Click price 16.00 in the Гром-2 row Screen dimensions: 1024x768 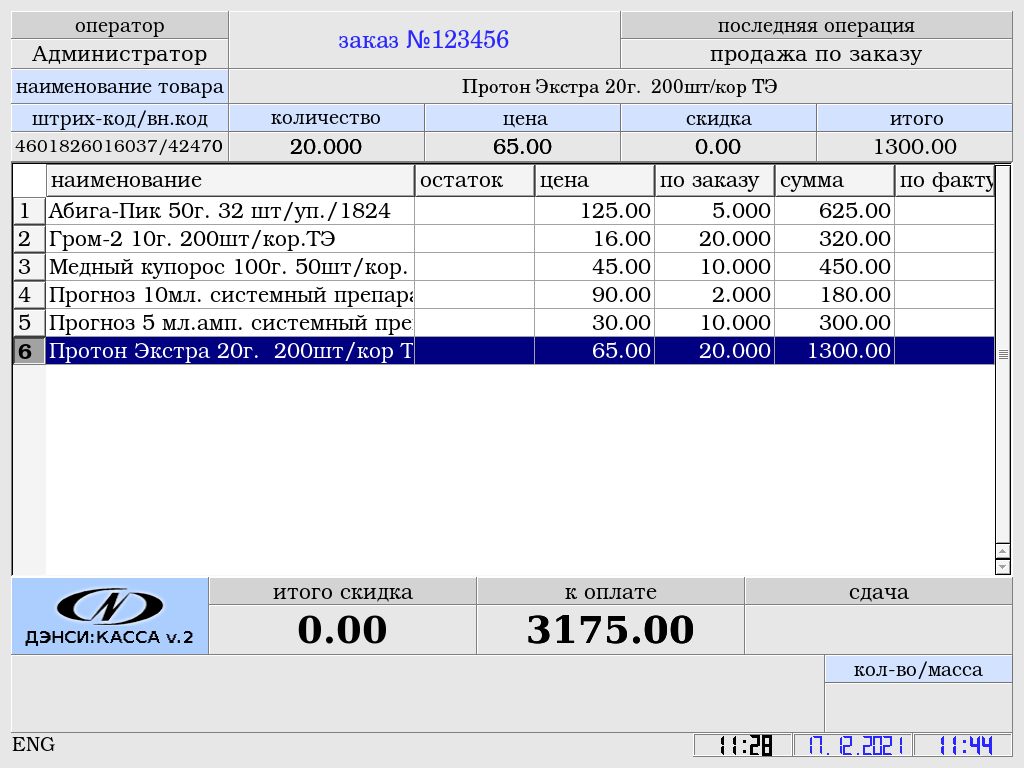594,239
